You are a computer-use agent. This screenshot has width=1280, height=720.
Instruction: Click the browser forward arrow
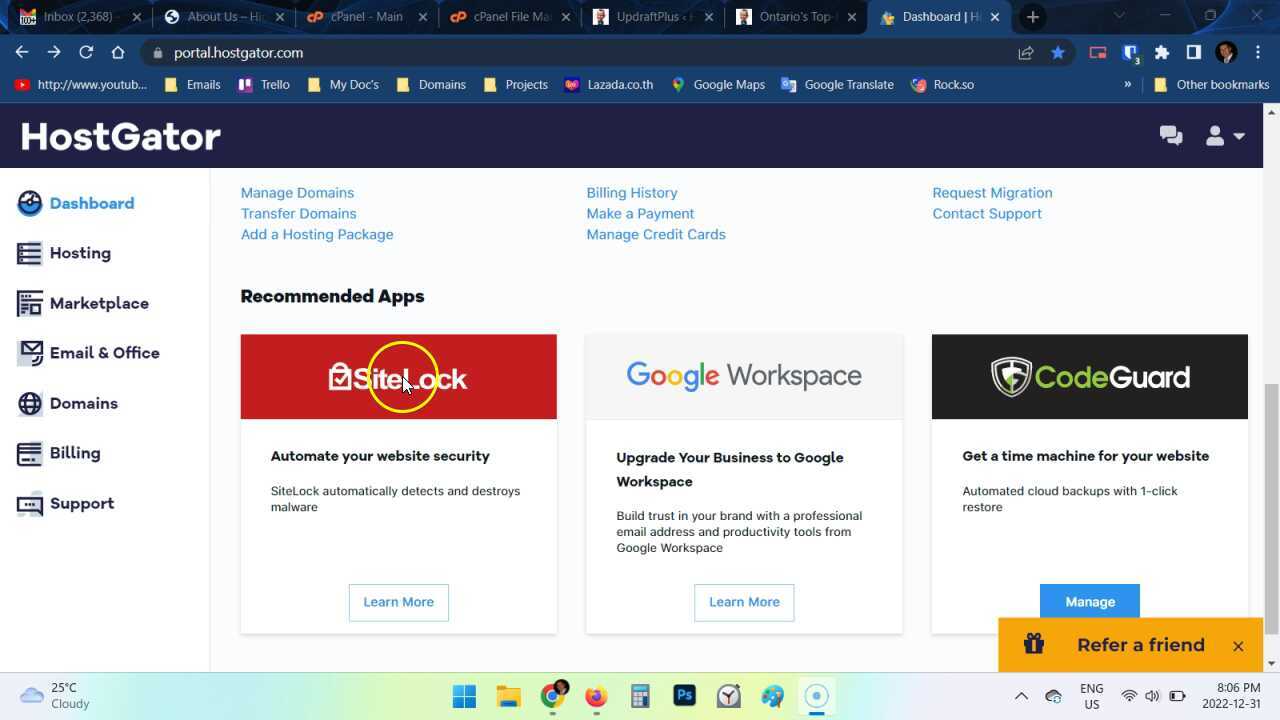[x=54, y=53]
